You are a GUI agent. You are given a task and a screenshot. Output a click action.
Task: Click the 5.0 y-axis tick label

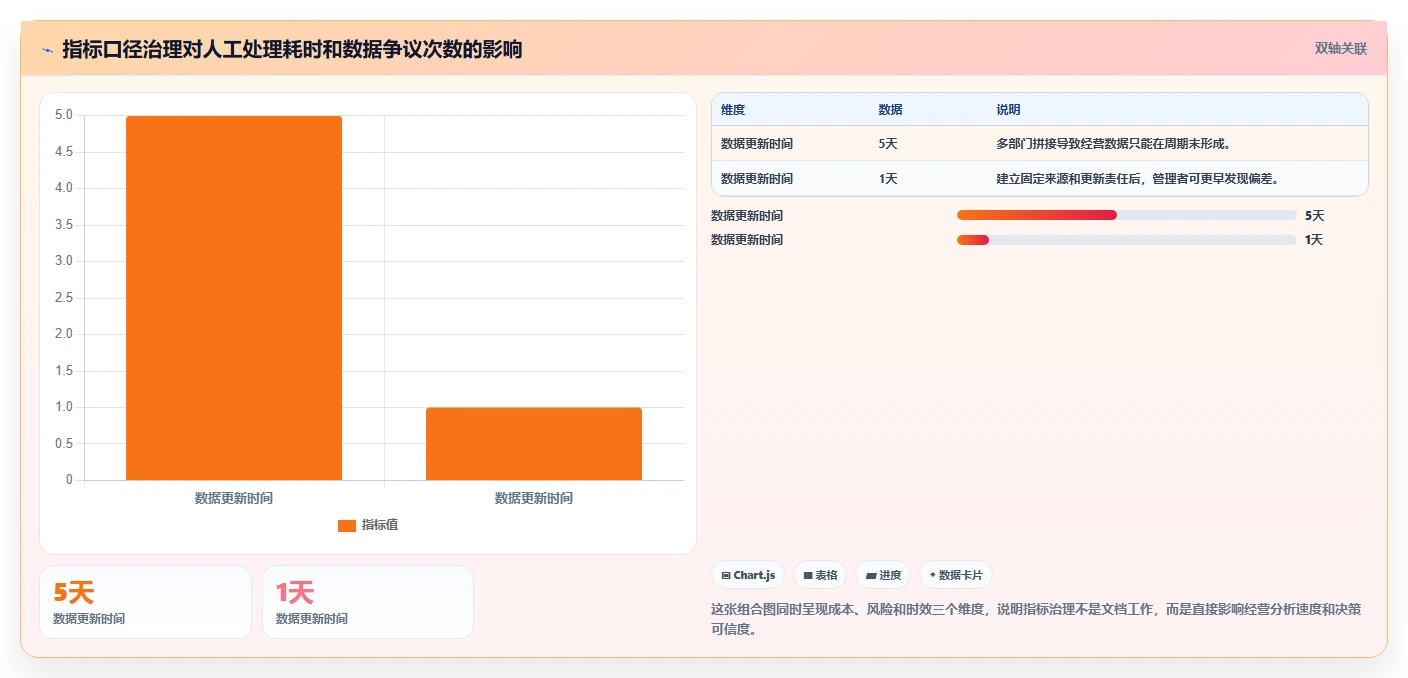click(x=63, y=115)
